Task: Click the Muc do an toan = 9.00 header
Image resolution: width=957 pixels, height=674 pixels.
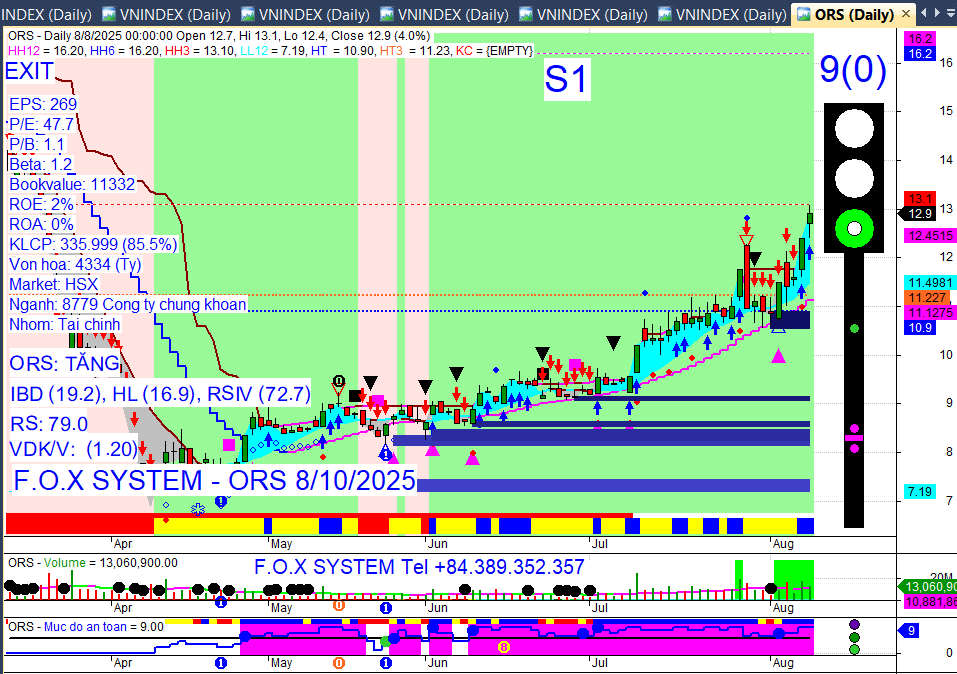Action: 86,627
